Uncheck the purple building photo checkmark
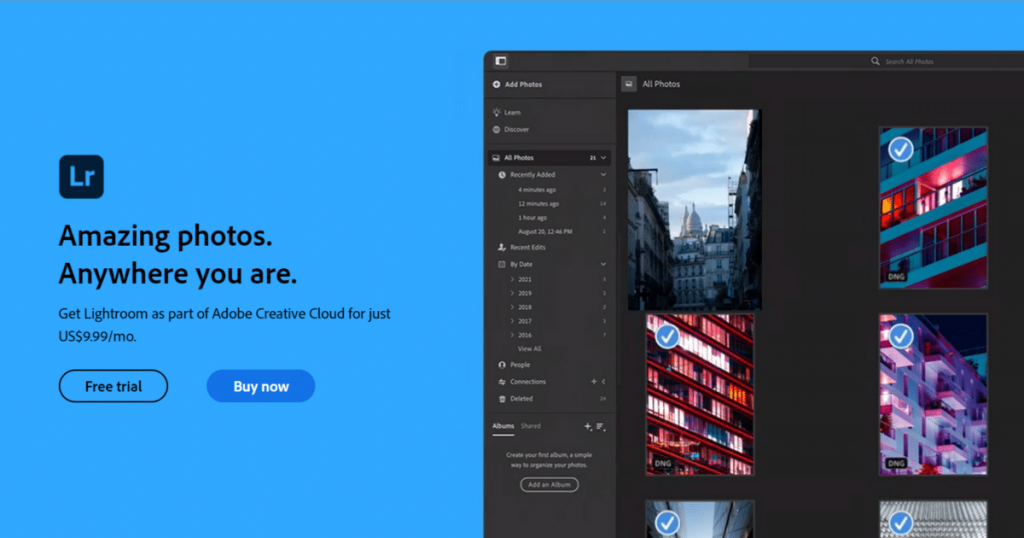Viewport: 1024px width, 538px height. pyautogui.click(x=901, y=335)
